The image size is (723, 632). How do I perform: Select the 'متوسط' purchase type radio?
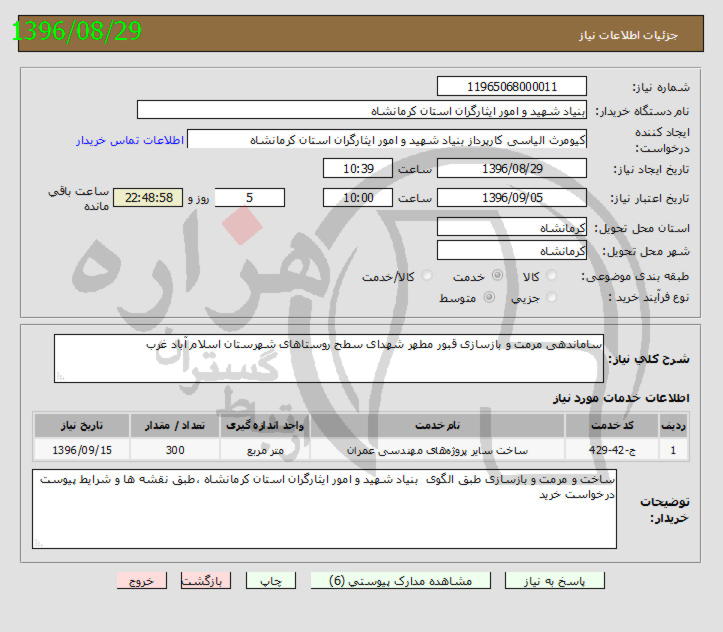pos(489,297)
